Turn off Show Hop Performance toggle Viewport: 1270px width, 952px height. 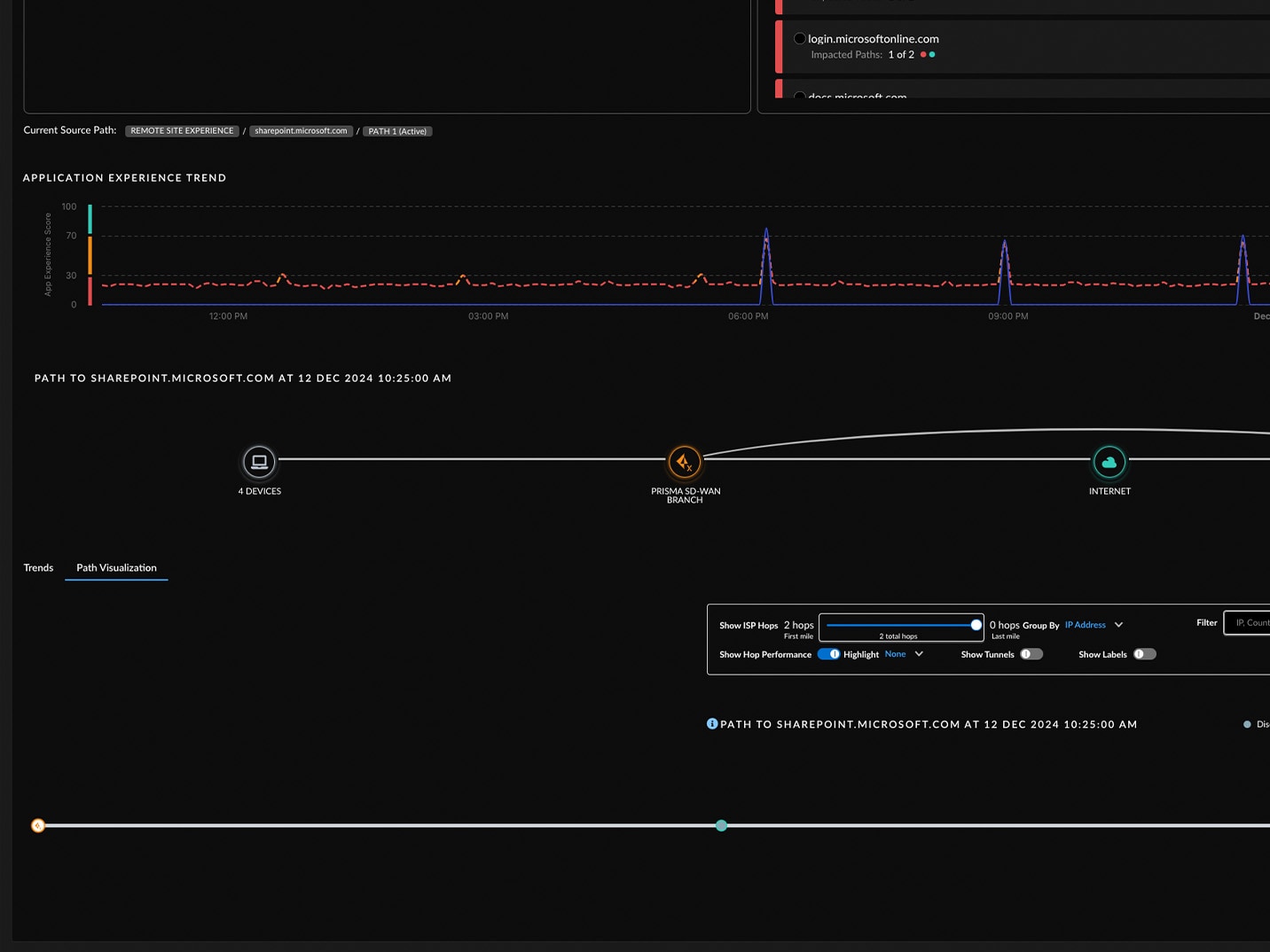point(828,654)
